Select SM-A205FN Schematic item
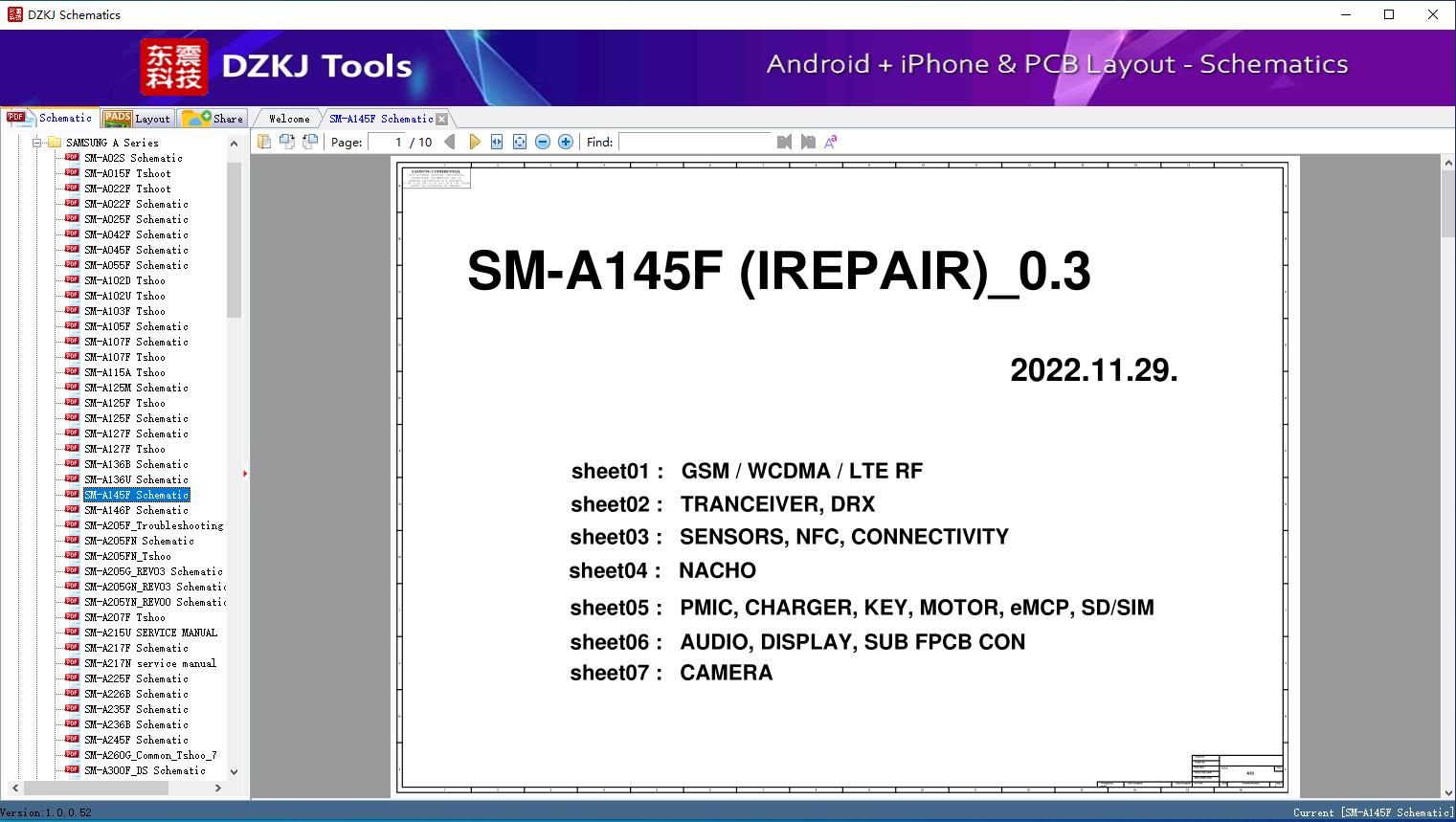1456x822 pixels. point(139,541)
